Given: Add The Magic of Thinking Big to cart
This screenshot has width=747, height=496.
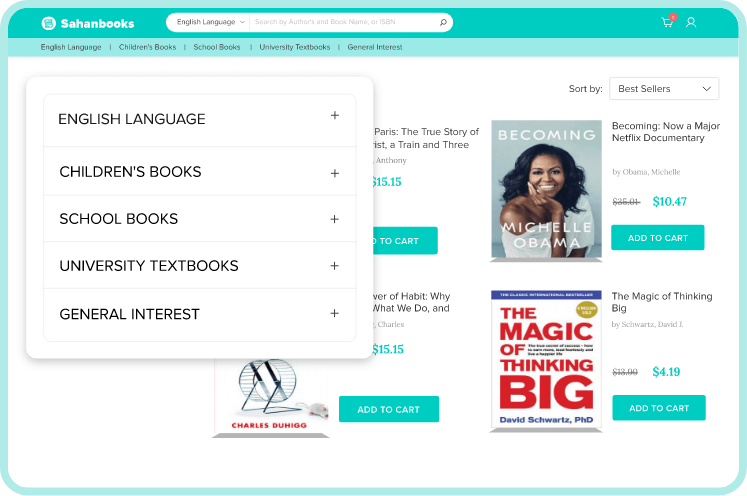Looking at the screenshot, I should tap(659, 408).
